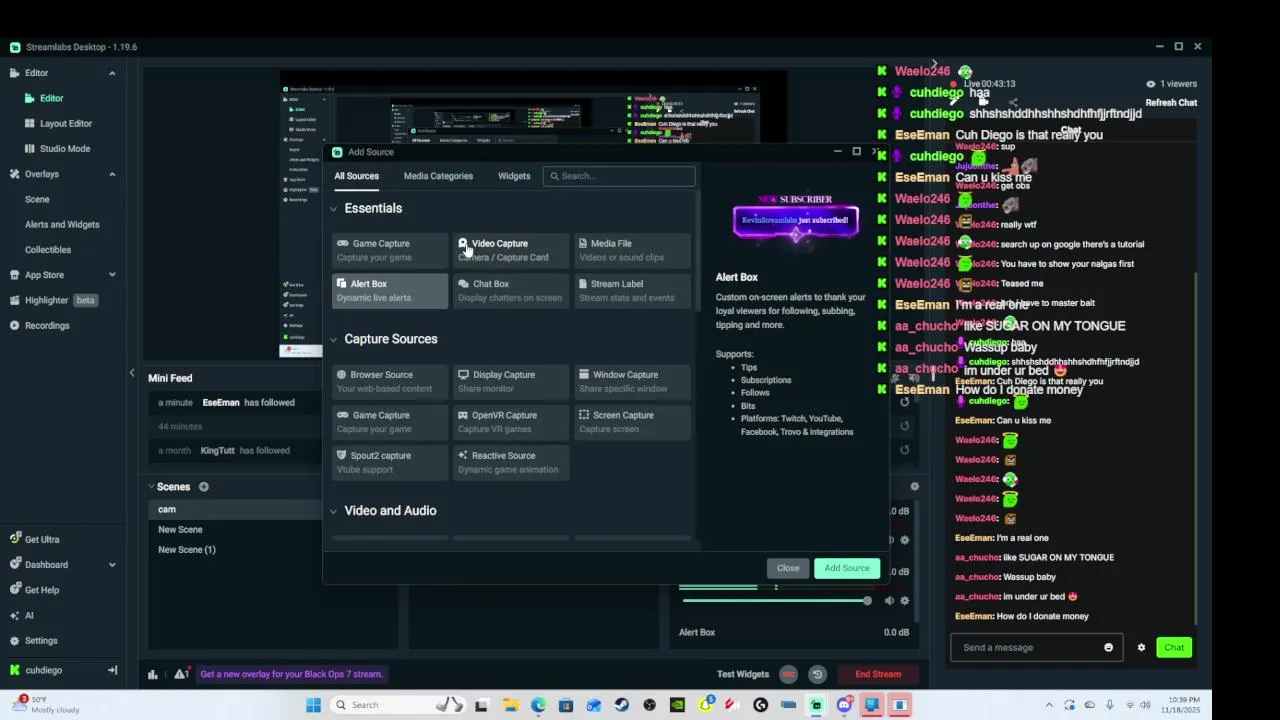Click the source search field
This screenshot has width=1280, height=720.
[x=619, y=176]
